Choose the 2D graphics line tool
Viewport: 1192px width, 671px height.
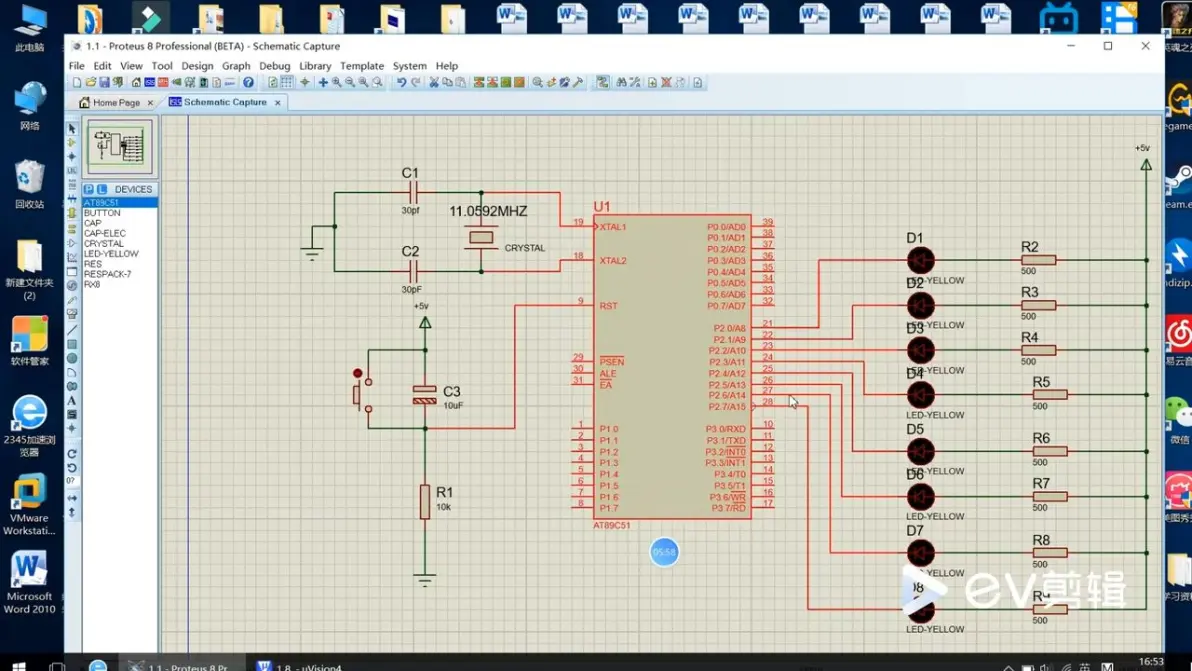coord(72,330)
